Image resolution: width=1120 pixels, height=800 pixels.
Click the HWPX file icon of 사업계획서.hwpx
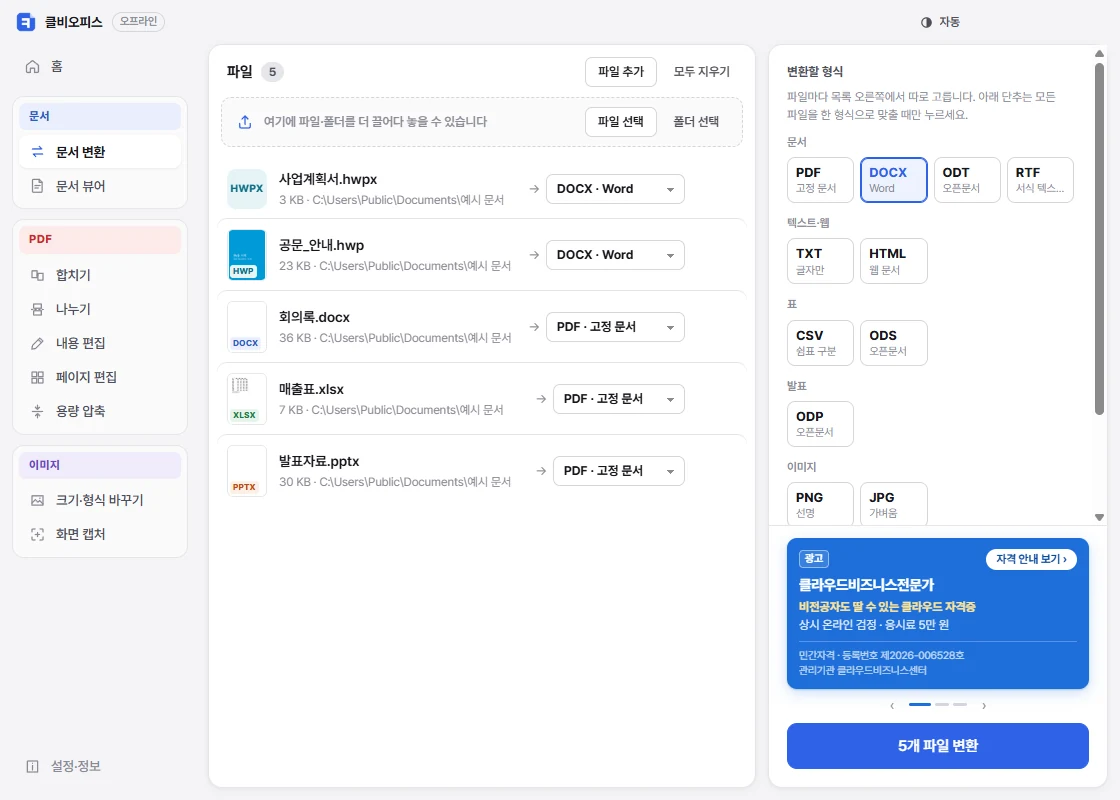246,189
